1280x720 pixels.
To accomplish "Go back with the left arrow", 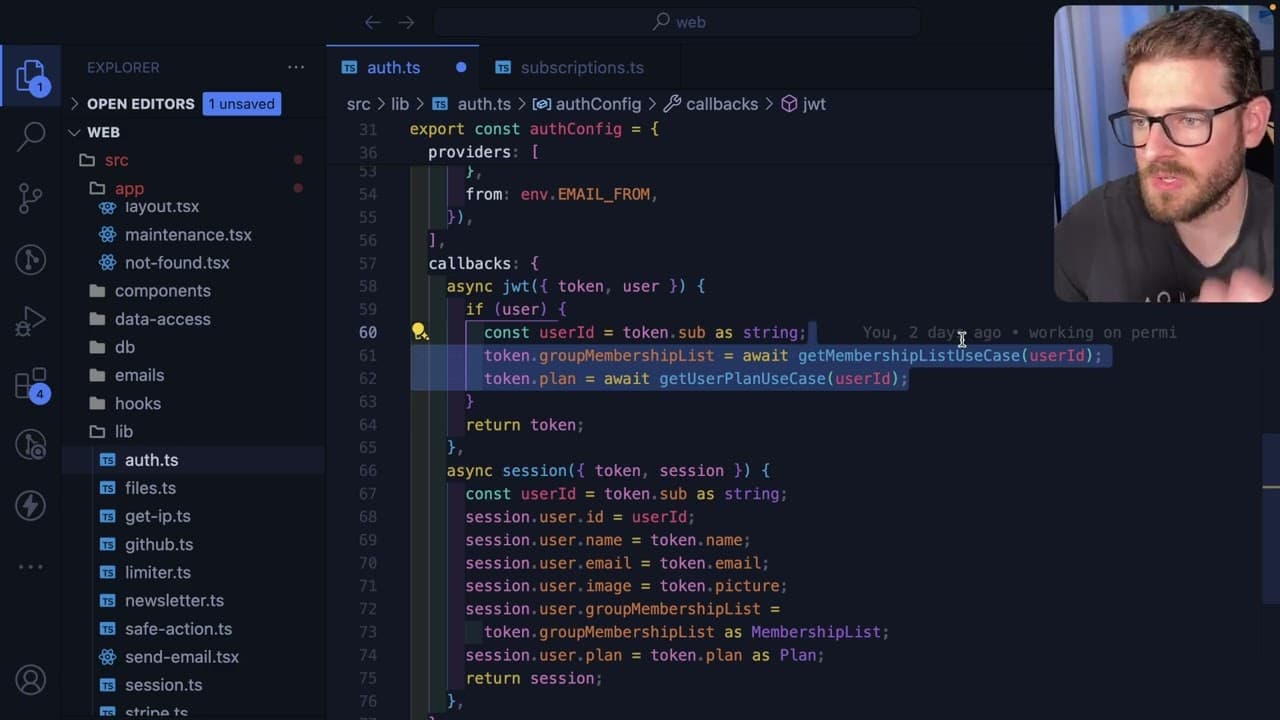I will click(x=373, y=22).
